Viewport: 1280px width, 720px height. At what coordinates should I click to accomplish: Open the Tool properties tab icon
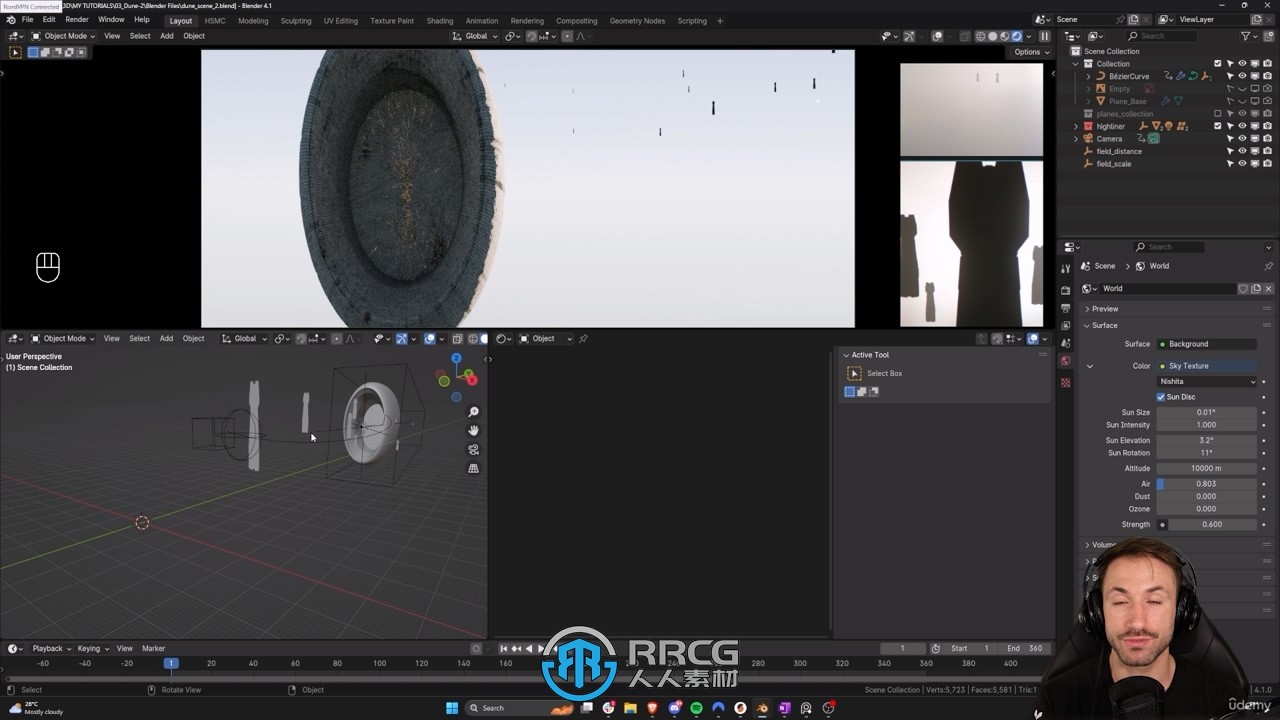click(1065, 269)
